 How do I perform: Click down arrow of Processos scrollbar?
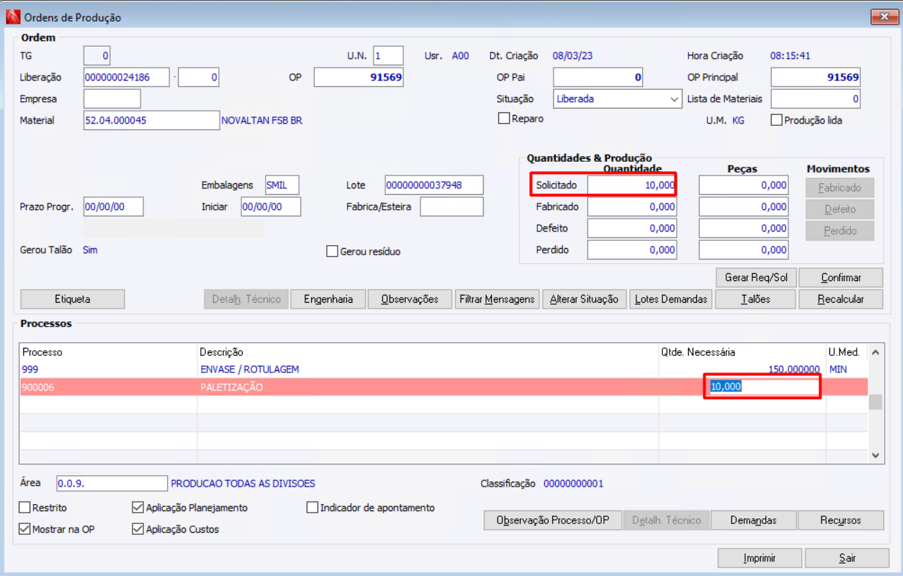(x=875, y=455)
